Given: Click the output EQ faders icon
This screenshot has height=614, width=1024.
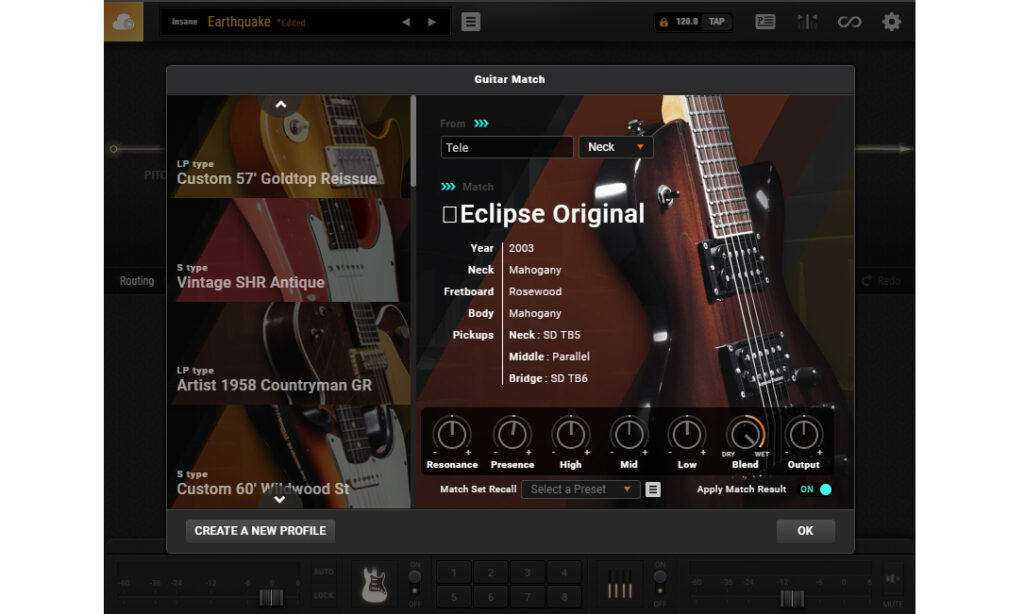Looking at the screenshot, I should point(620,584).
